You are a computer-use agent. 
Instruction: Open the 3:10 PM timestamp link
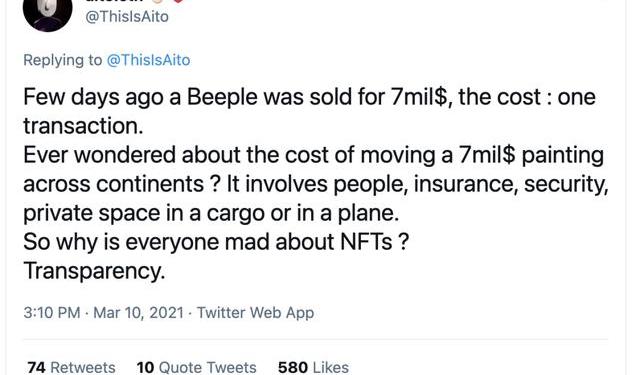tap(52, 313)
